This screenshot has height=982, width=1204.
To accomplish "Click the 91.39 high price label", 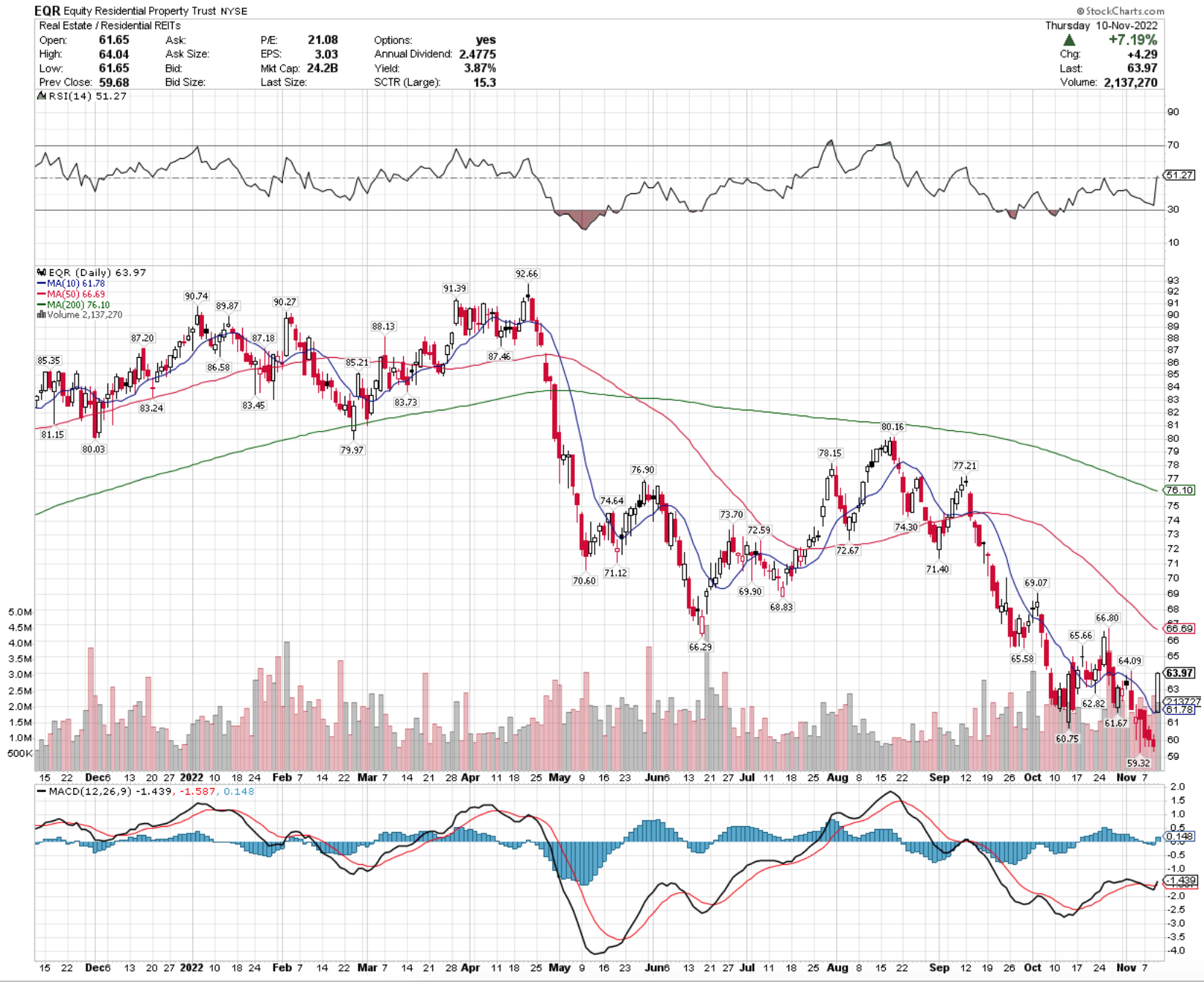I will click(454, 288).
